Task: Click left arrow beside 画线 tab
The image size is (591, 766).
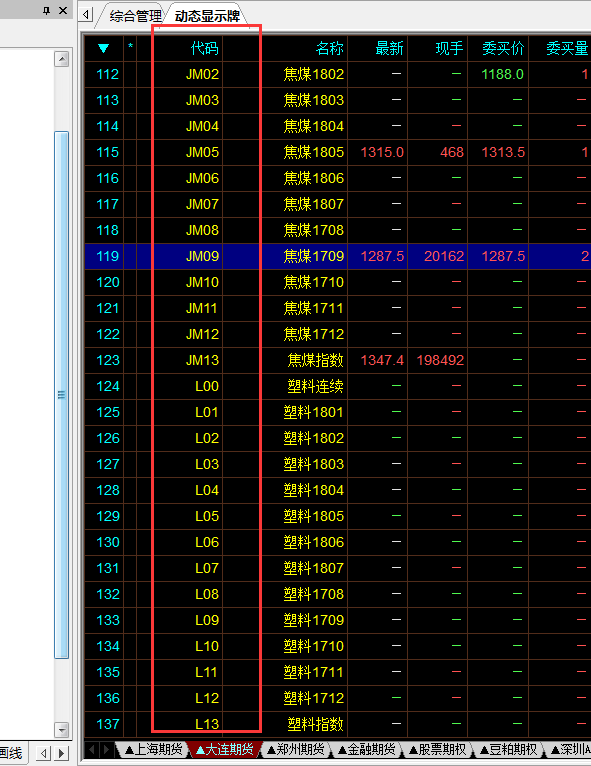Action: tap(44, 753)
